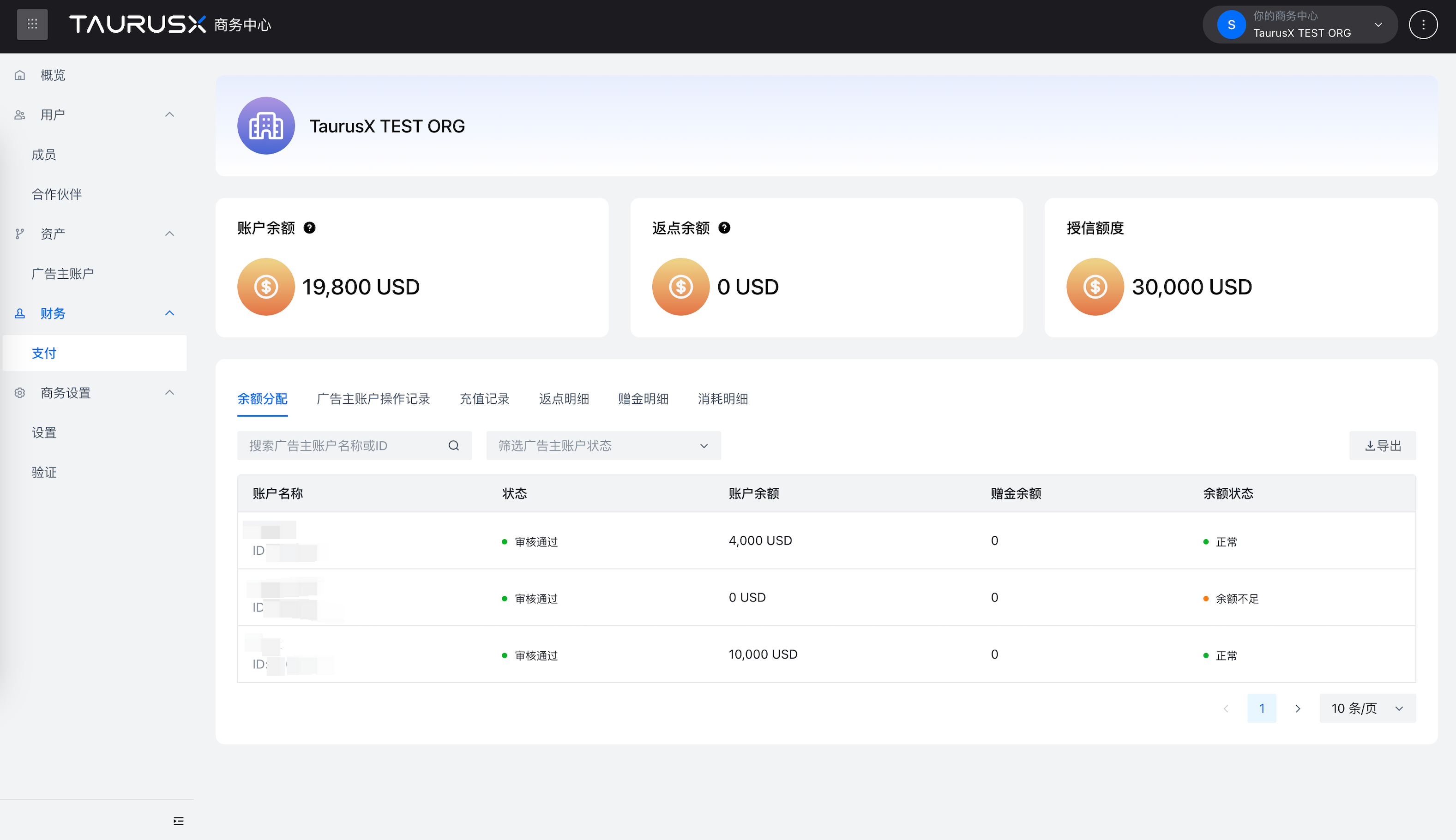Viewport: 1456px width, 840px height.
Task: Collapse the 财务 menu chevron
Action: pyautogui.click(x=169, y=313)
